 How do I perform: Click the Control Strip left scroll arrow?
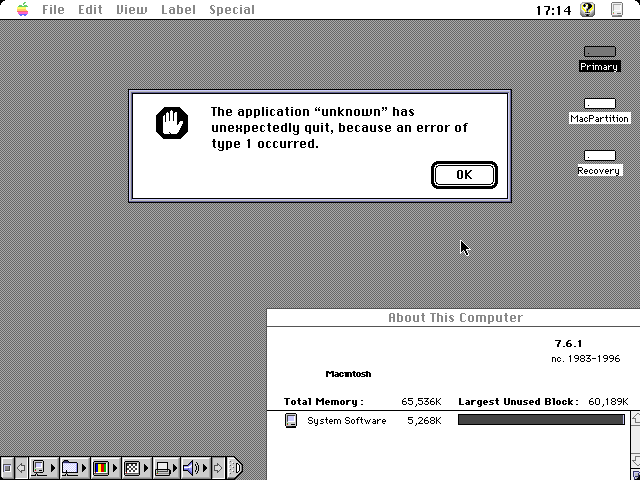click(21, 468)
